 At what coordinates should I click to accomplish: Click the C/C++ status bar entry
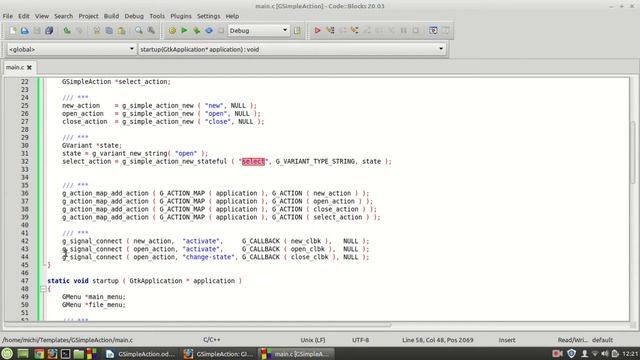click(x=212, y=340)
